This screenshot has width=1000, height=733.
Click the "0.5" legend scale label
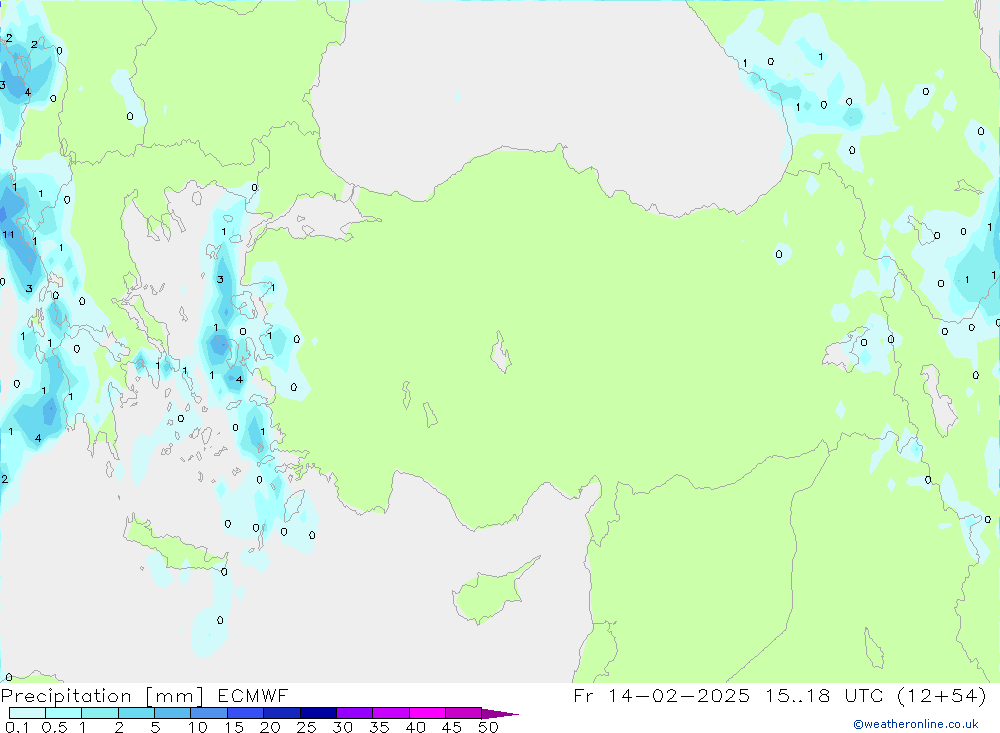tap(54, 727)
